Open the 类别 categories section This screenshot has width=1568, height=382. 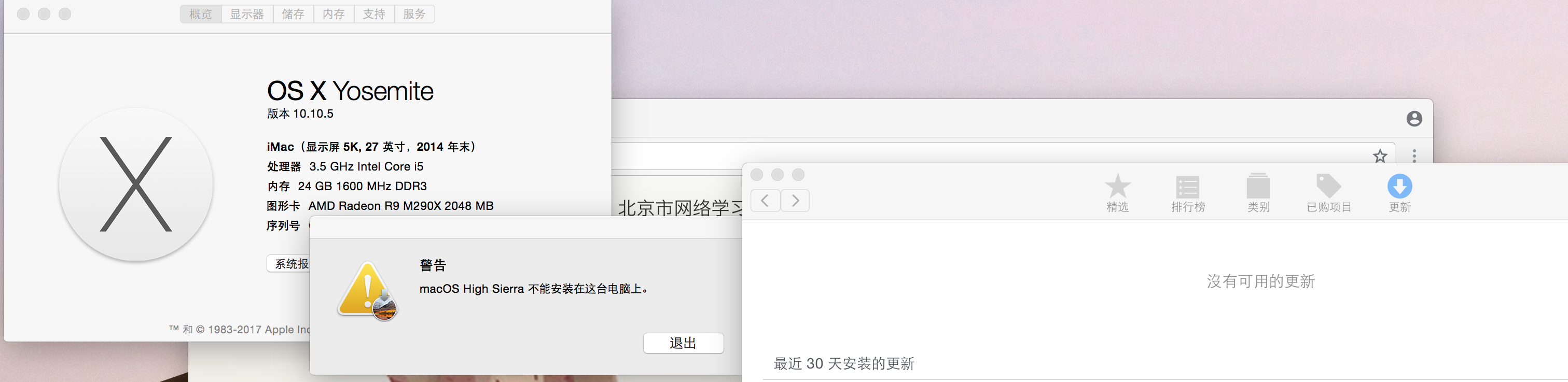click(x=1258, y=193)
